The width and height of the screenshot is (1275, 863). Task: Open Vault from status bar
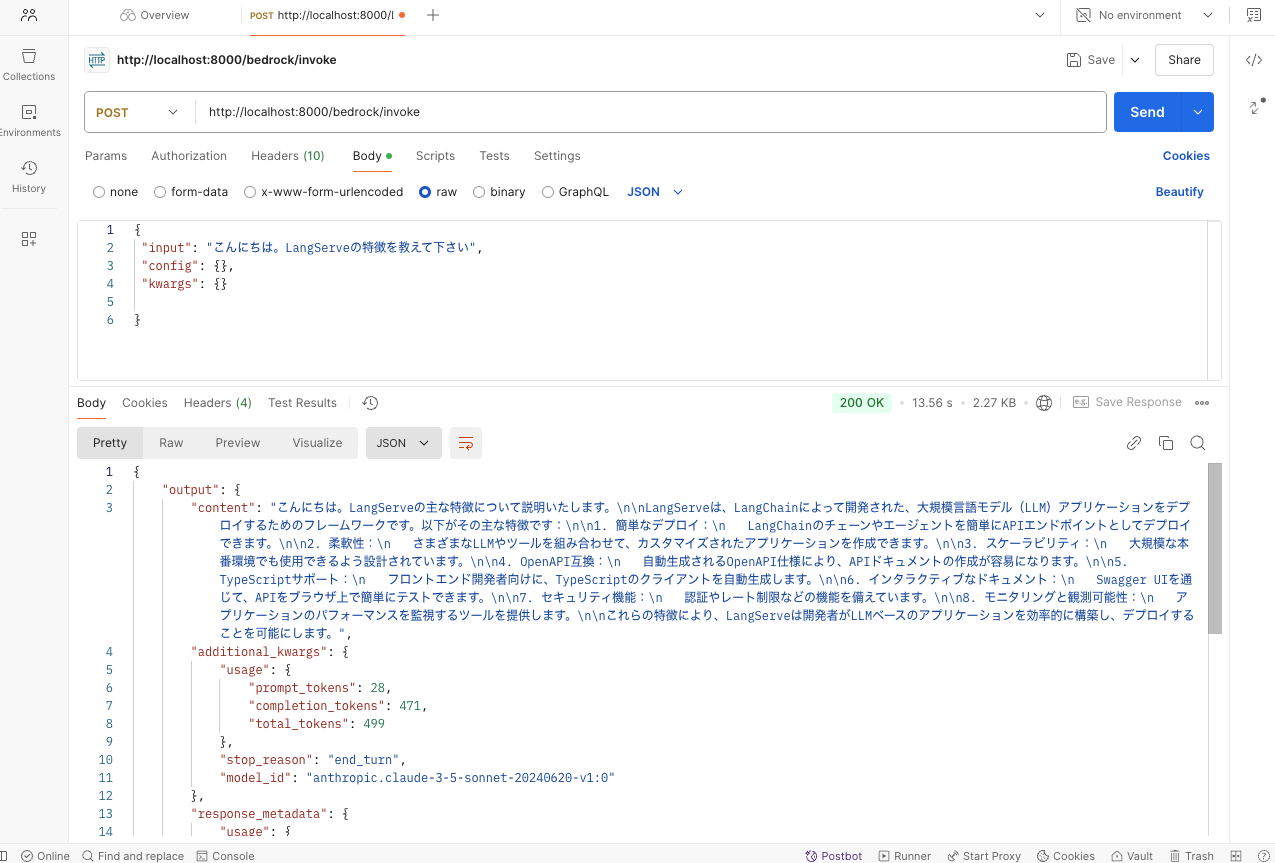pyautogui.click(x=1130, y=856)
